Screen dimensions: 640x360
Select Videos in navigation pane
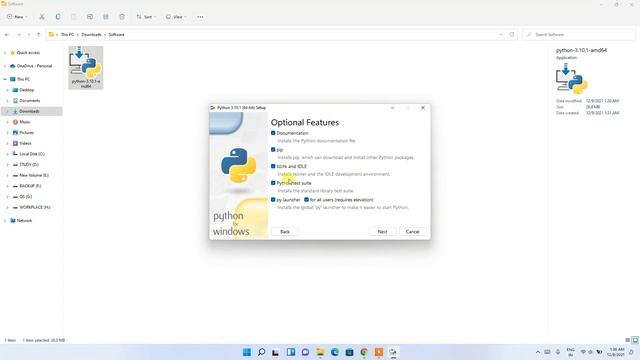click(25, 143)
